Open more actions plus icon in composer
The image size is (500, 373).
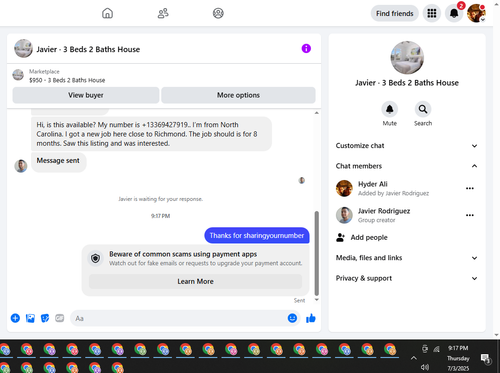point(15,318)
